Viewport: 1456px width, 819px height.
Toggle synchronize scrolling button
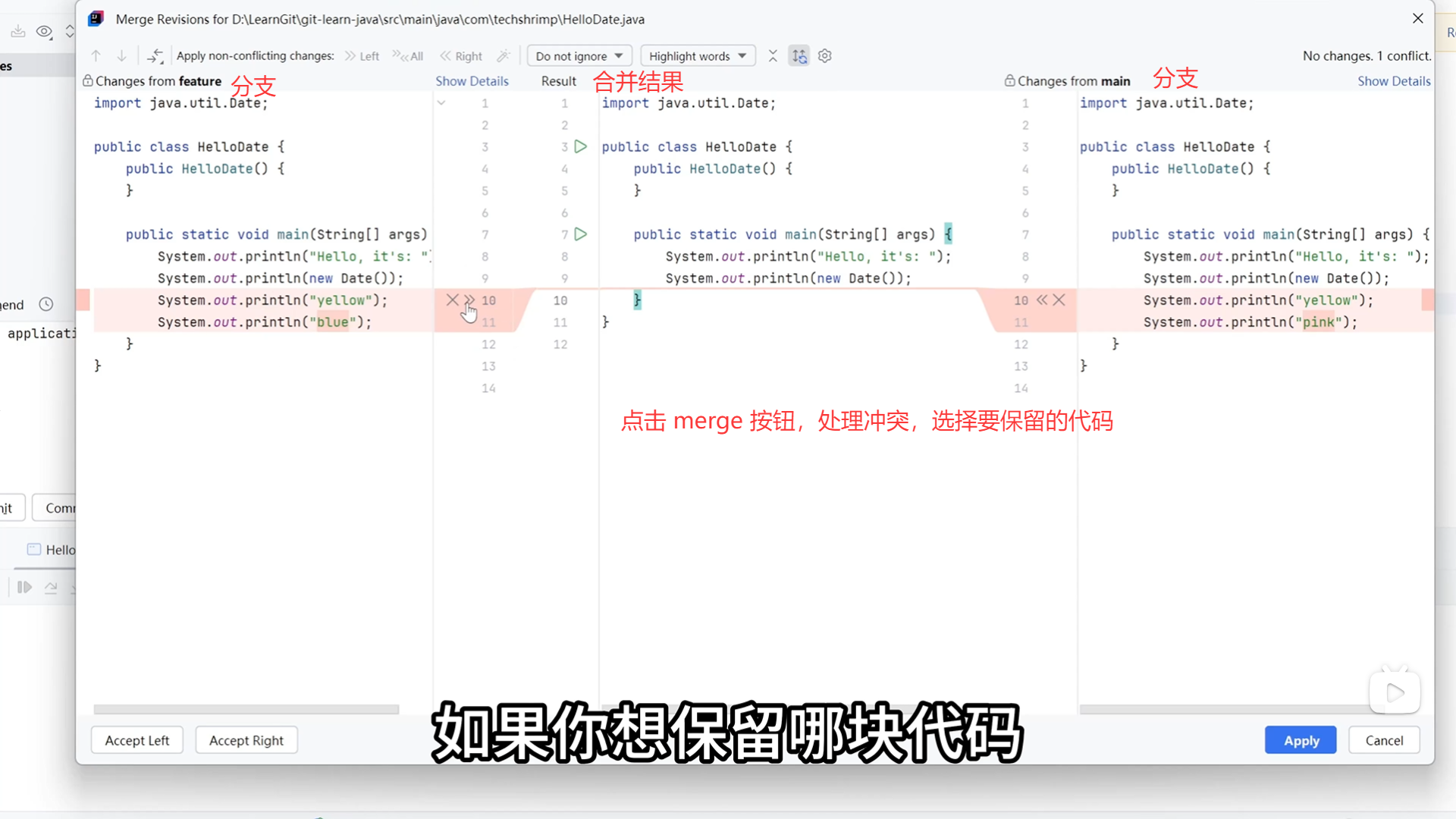(x=799, y=55)
